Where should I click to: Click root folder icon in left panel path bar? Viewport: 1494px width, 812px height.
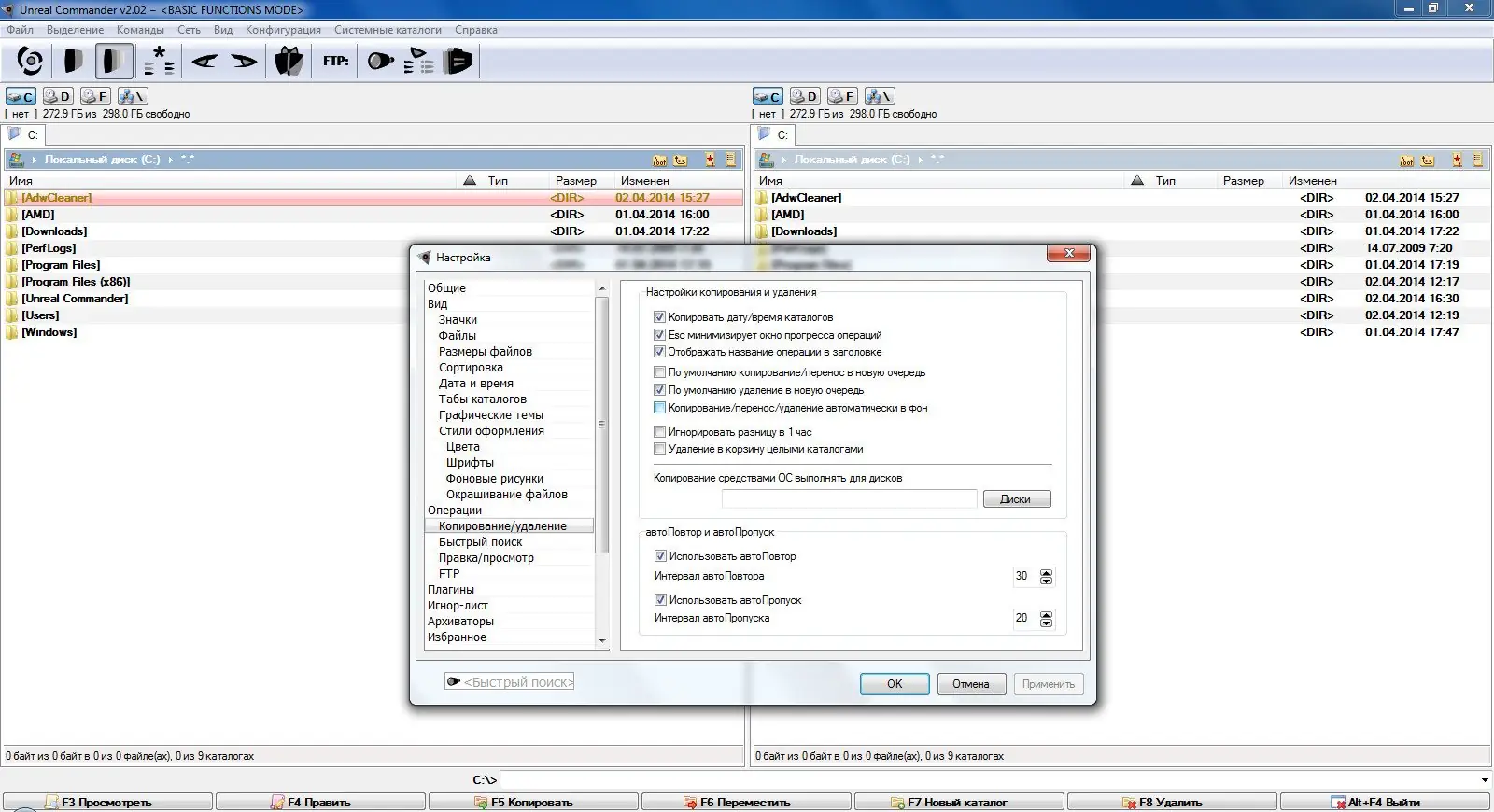coord(660,161)
